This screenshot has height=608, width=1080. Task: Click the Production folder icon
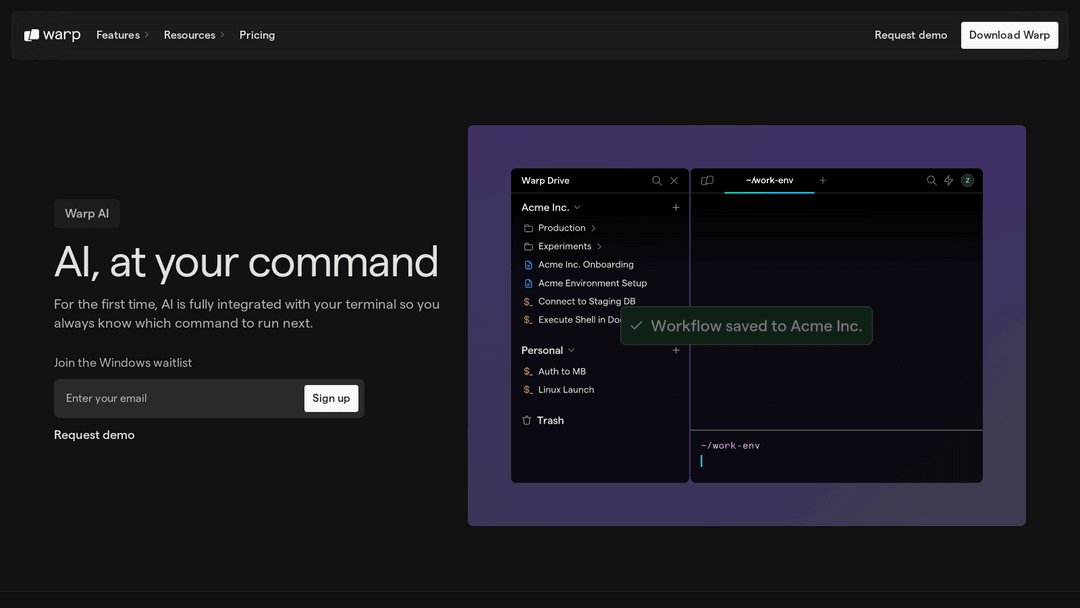tap(528, 228)
